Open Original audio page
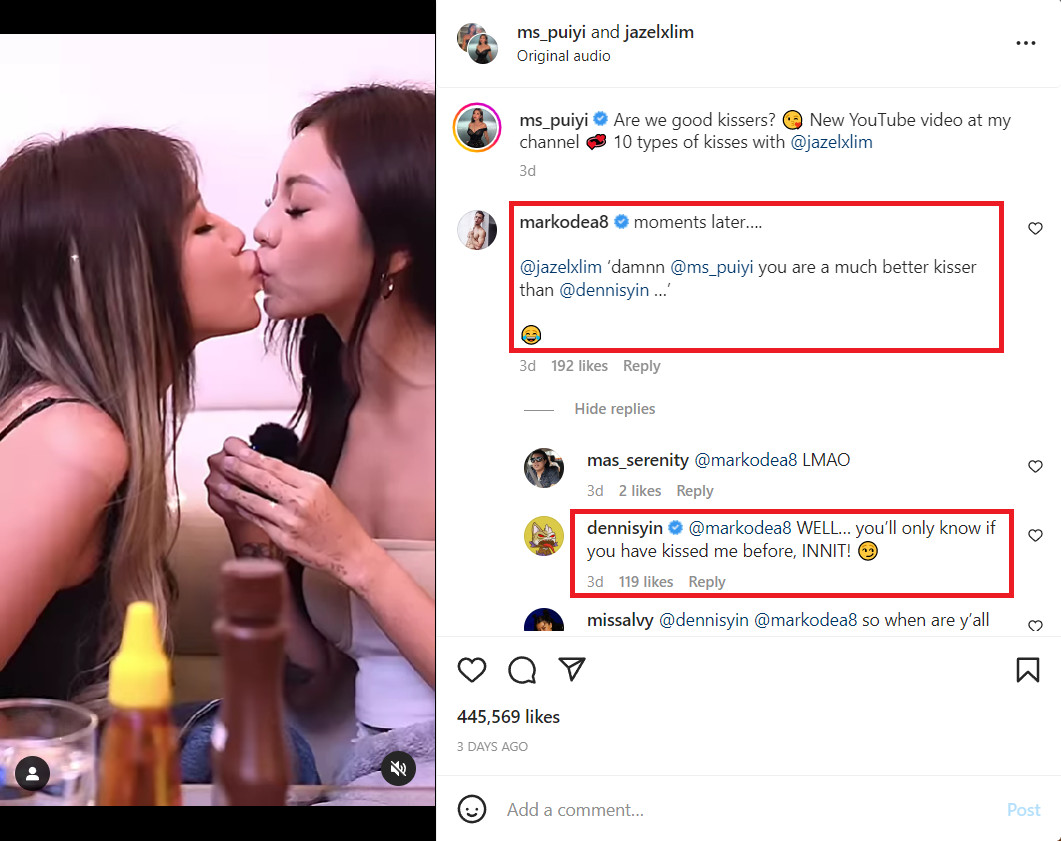Viewport: 1061px width, 841px height. pyautogui.click(x=563, y=56)
